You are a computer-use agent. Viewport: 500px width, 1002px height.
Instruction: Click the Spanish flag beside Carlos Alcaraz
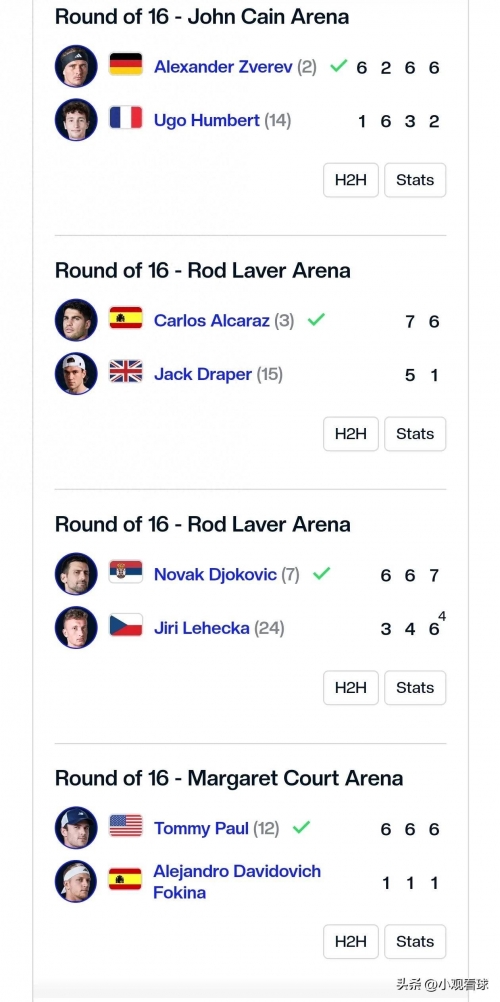126,318
